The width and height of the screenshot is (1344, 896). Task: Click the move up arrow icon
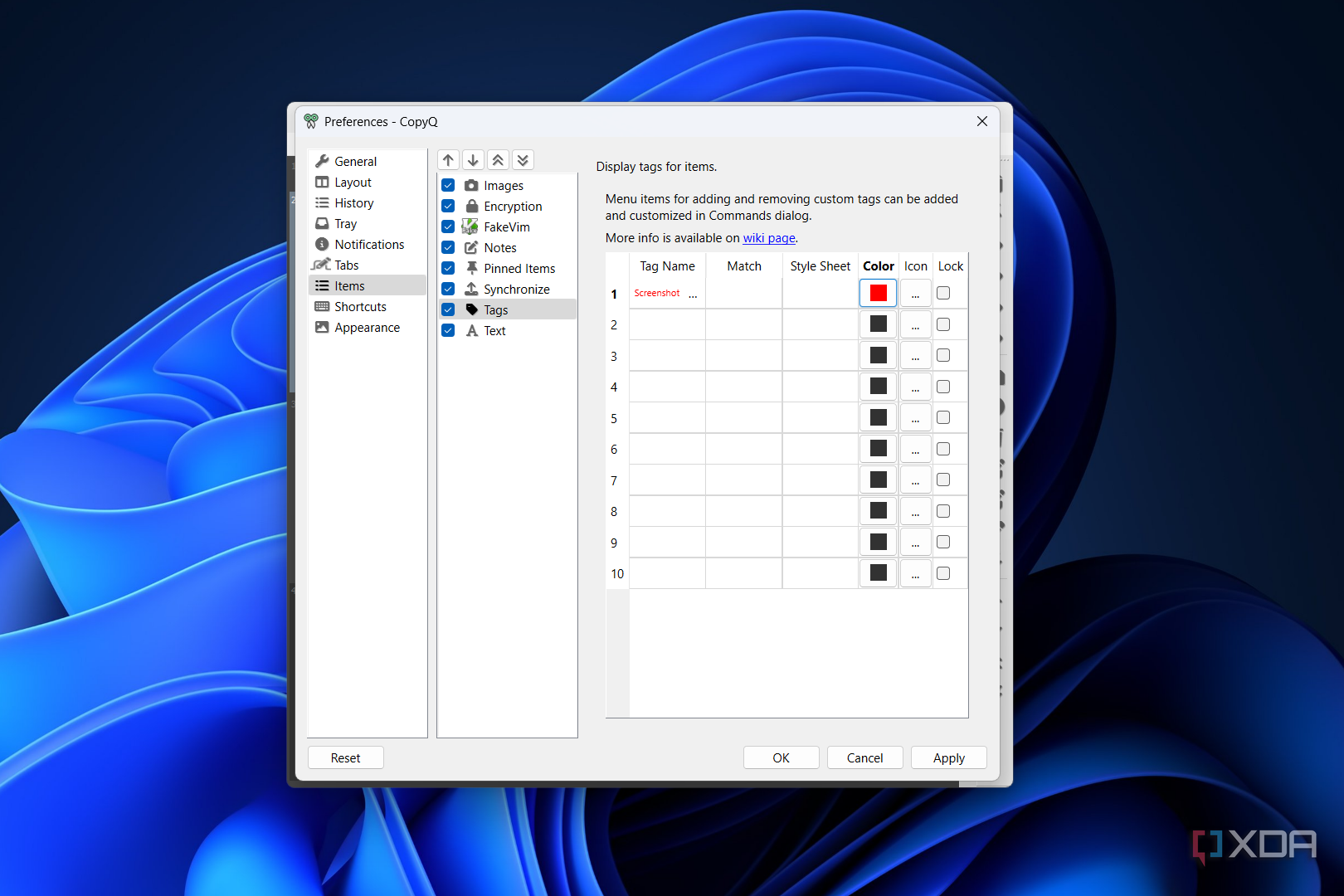pyautogui.click(x=448, y=160)
